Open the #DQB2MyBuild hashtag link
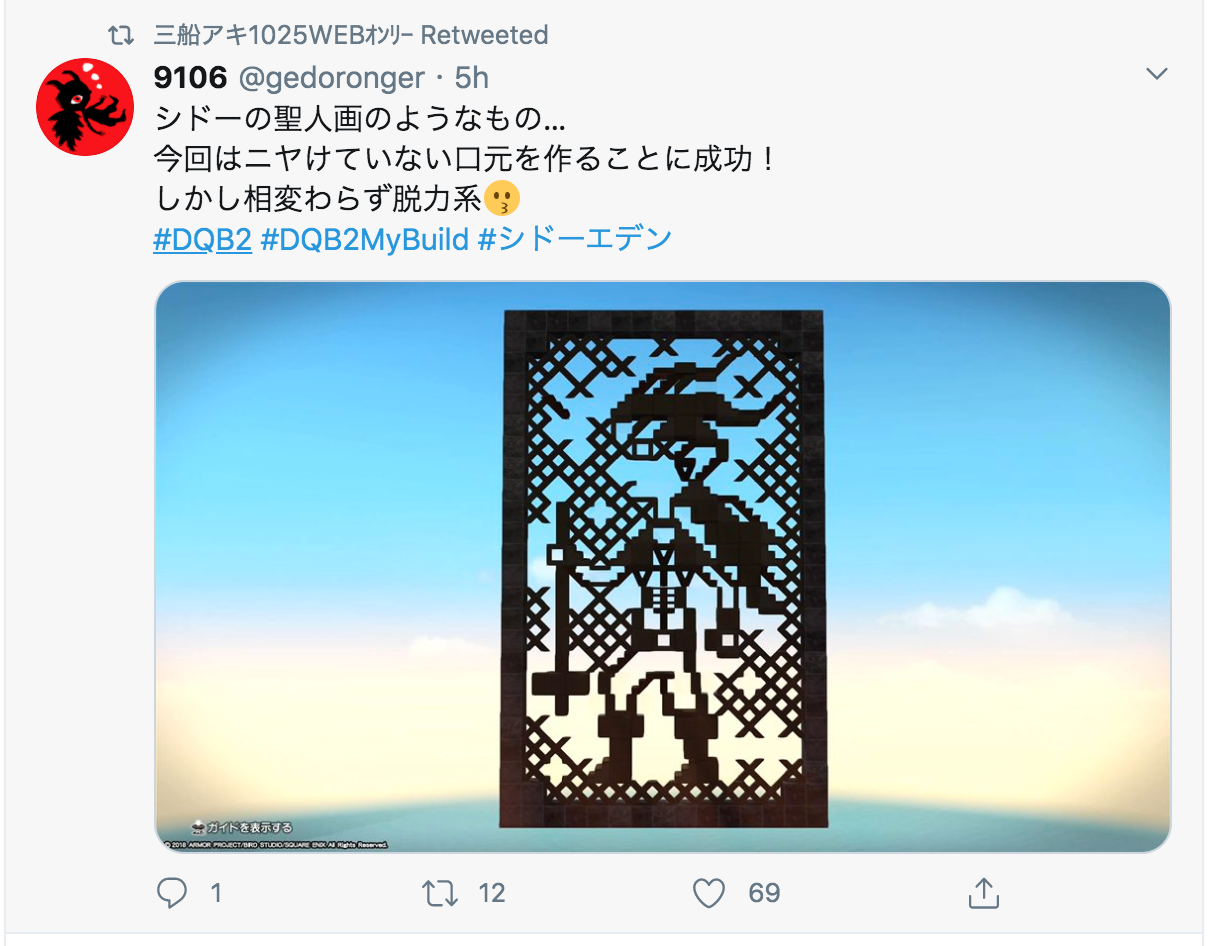The width and height of the screenshot is (1226, 946). tap(364, 239)
